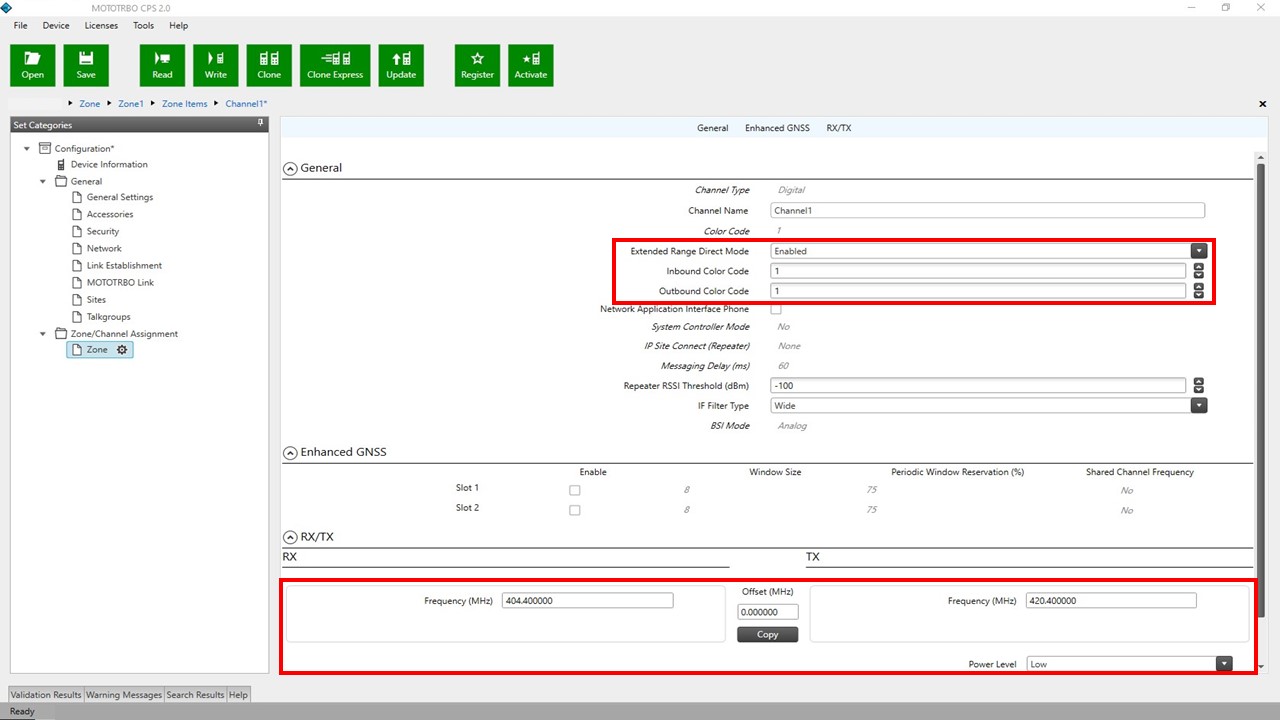The image size is (1280, 720).
Task: Enable GNSS for Slot 2
Action: pyautogui.click(x=575, y=510)
